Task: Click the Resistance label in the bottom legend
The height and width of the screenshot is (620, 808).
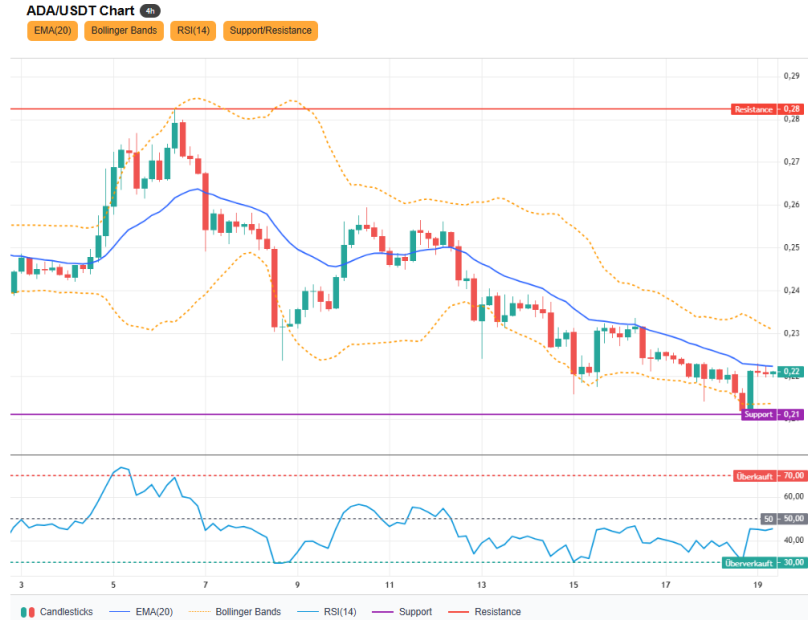Action: [x=498, y=612]
